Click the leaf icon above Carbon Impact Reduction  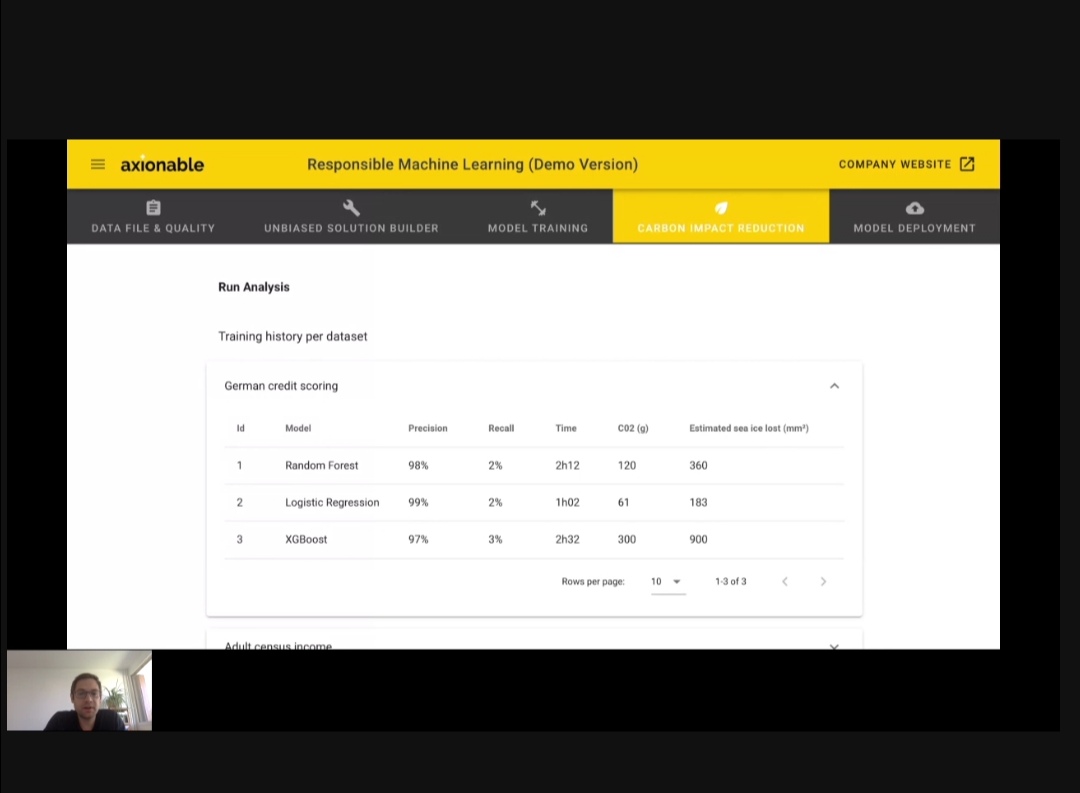pyautogui.click(x=721, y=207)
